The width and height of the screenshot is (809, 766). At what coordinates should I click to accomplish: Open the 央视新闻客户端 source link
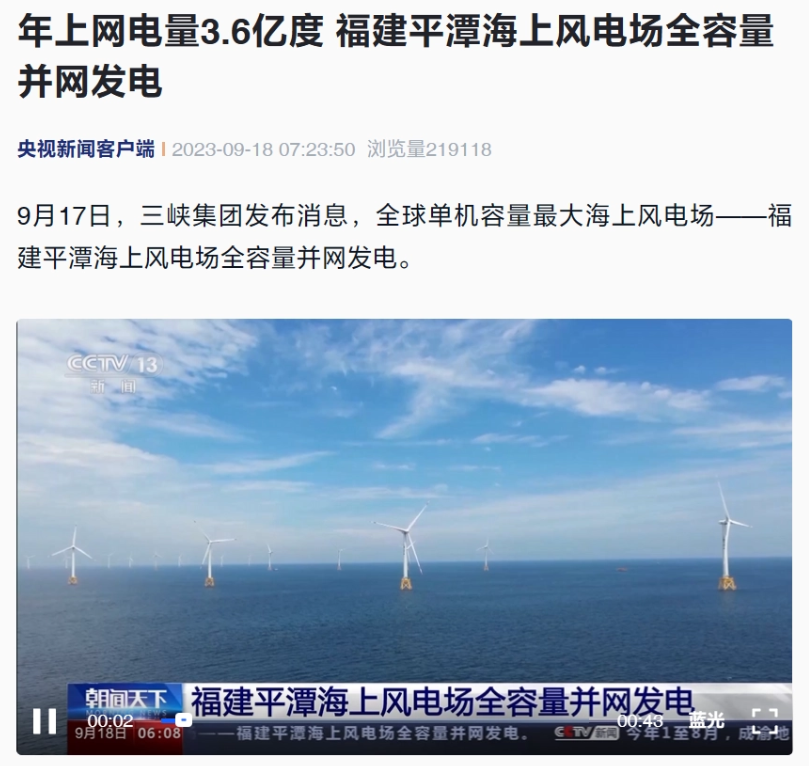point(86,150)
